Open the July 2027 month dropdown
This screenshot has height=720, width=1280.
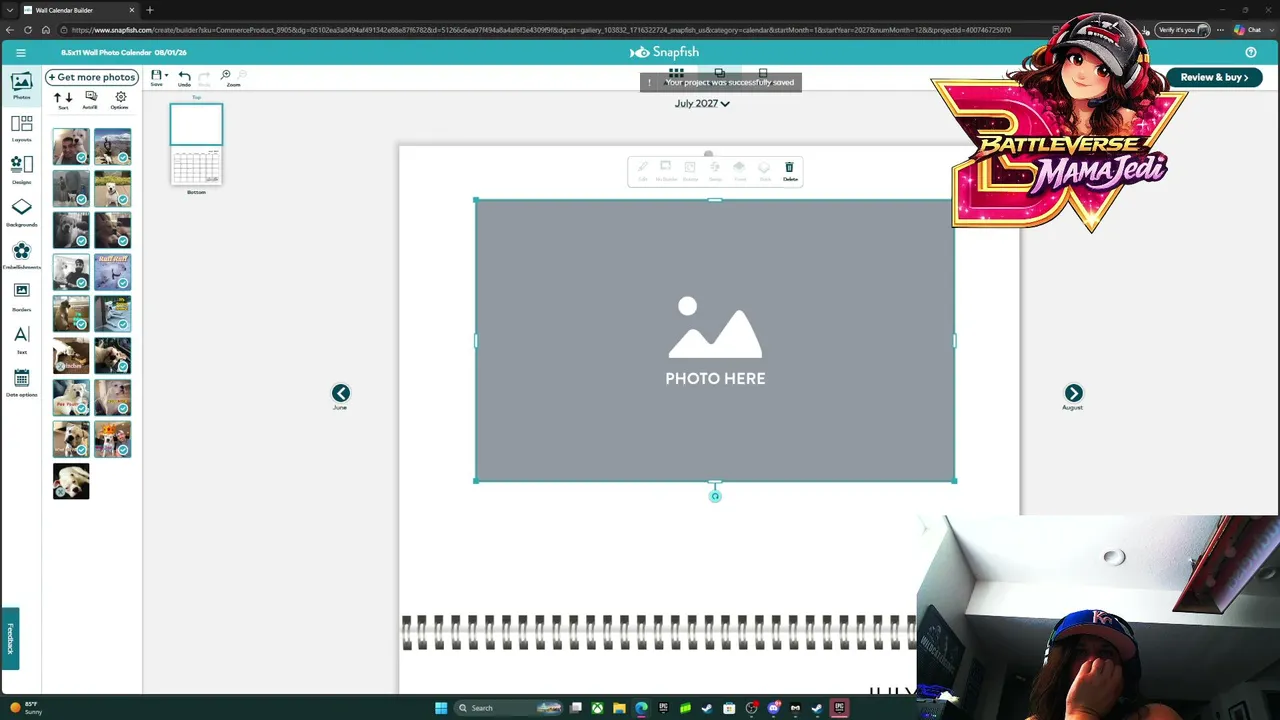click(x=702, y=103)
